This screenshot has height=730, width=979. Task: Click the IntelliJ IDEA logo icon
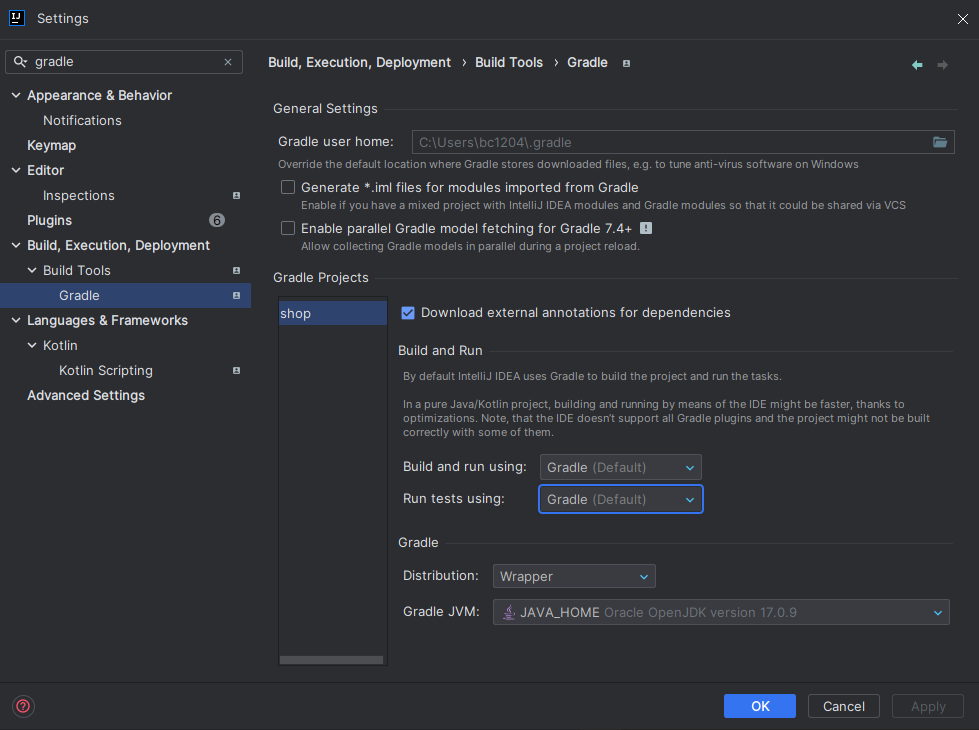click(17, 18)
